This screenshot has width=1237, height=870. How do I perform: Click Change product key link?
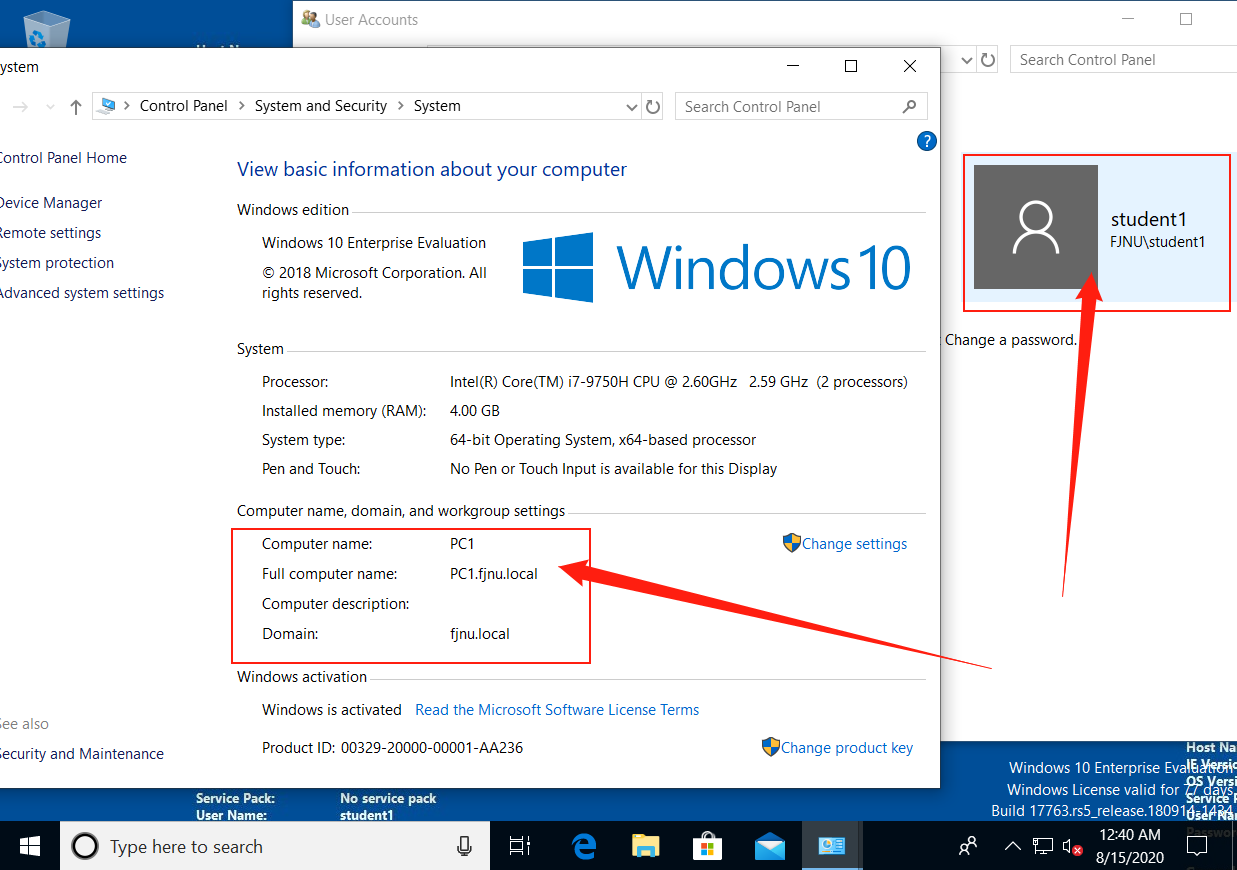tap(837, 748)
